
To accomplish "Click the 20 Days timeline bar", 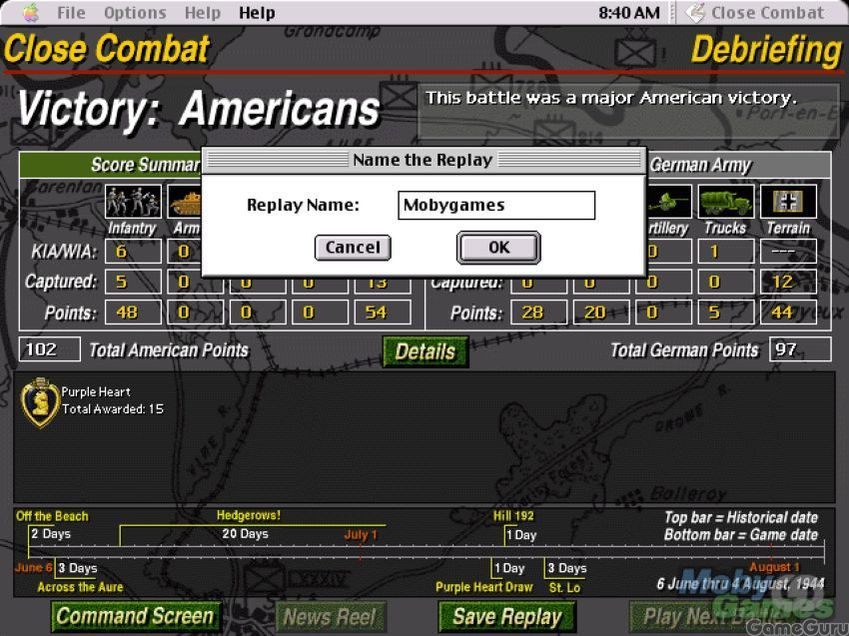I will coord(245,534).
